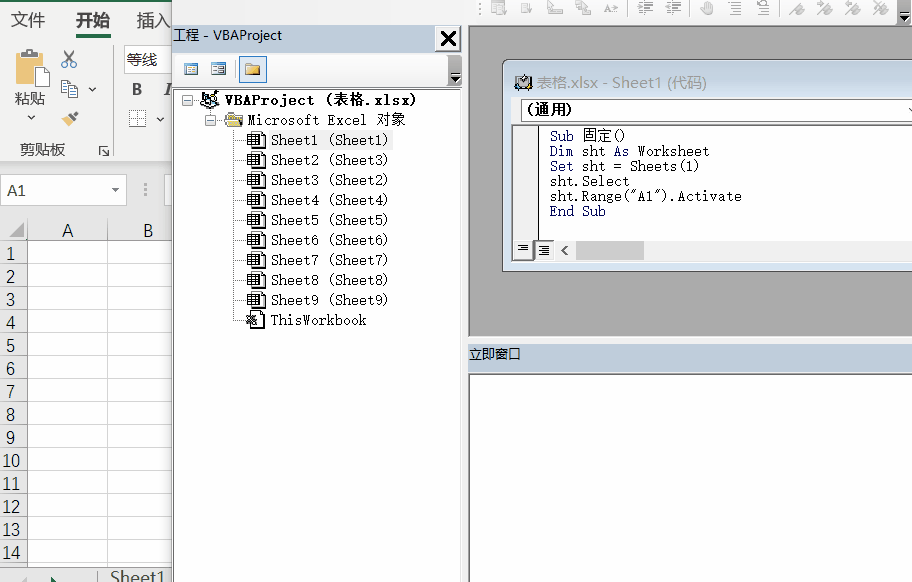Viewport: 912px width, 582px height.
Task: Click Uncomment Block toolbar icon
Action: pos(763,8)
